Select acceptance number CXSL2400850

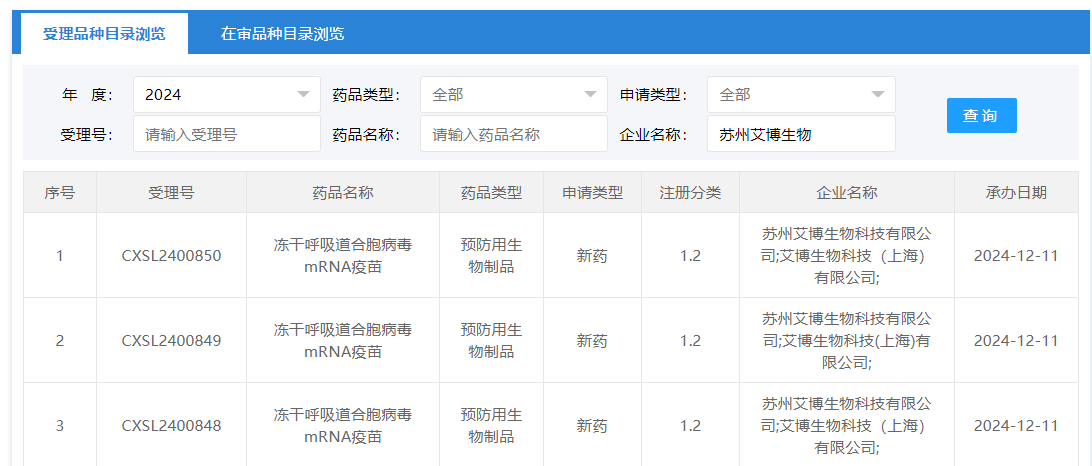tap(171, 256)
